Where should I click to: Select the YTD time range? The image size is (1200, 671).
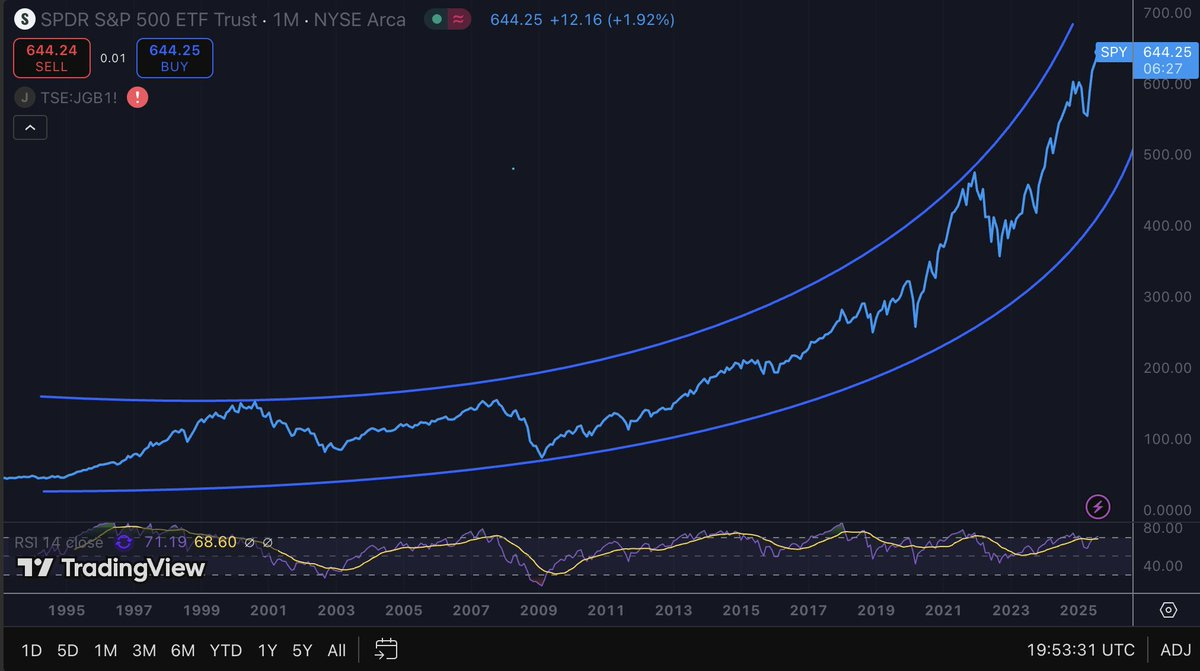(x=226, y=650)
